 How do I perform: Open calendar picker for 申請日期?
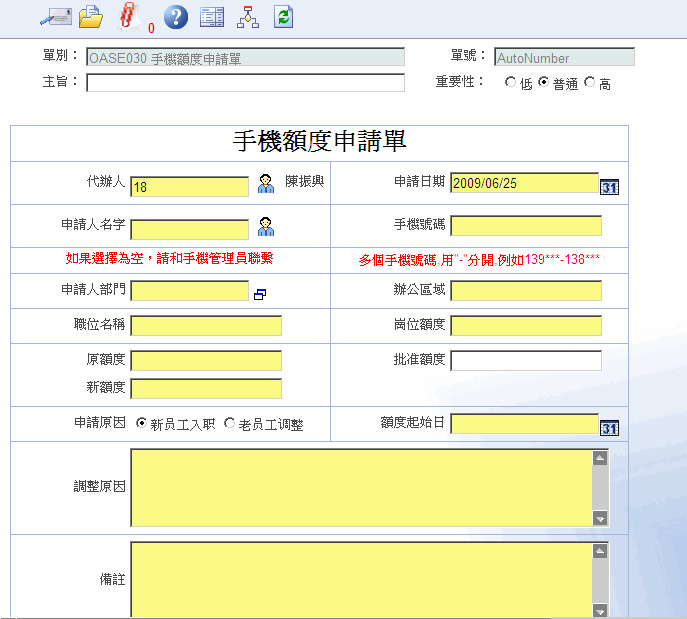point(609,186)
